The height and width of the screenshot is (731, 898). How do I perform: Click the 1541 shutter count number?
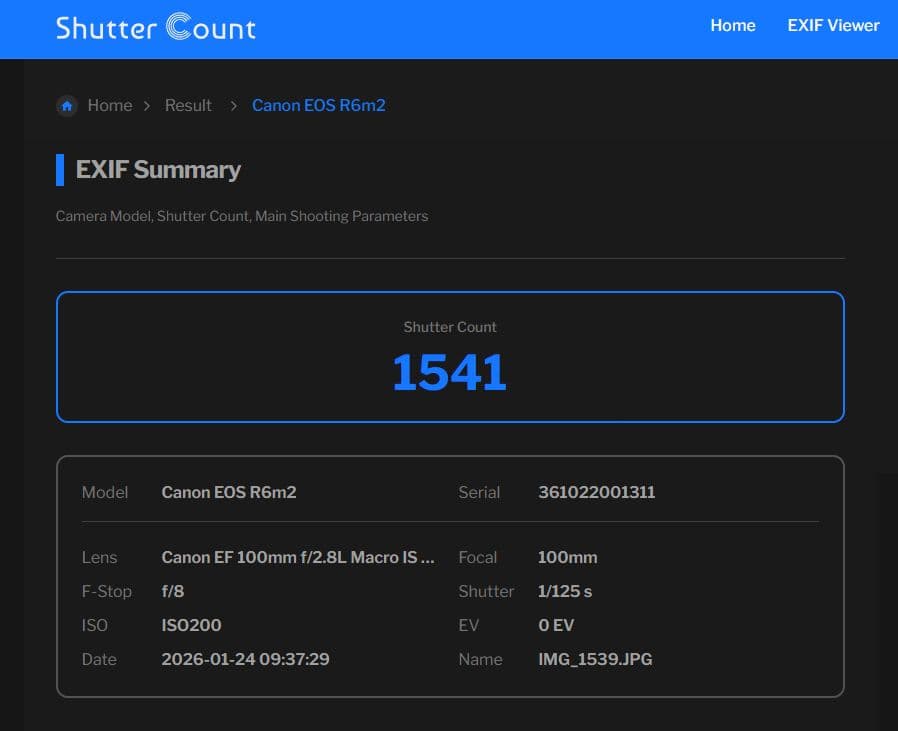click(x=449, y=372)
